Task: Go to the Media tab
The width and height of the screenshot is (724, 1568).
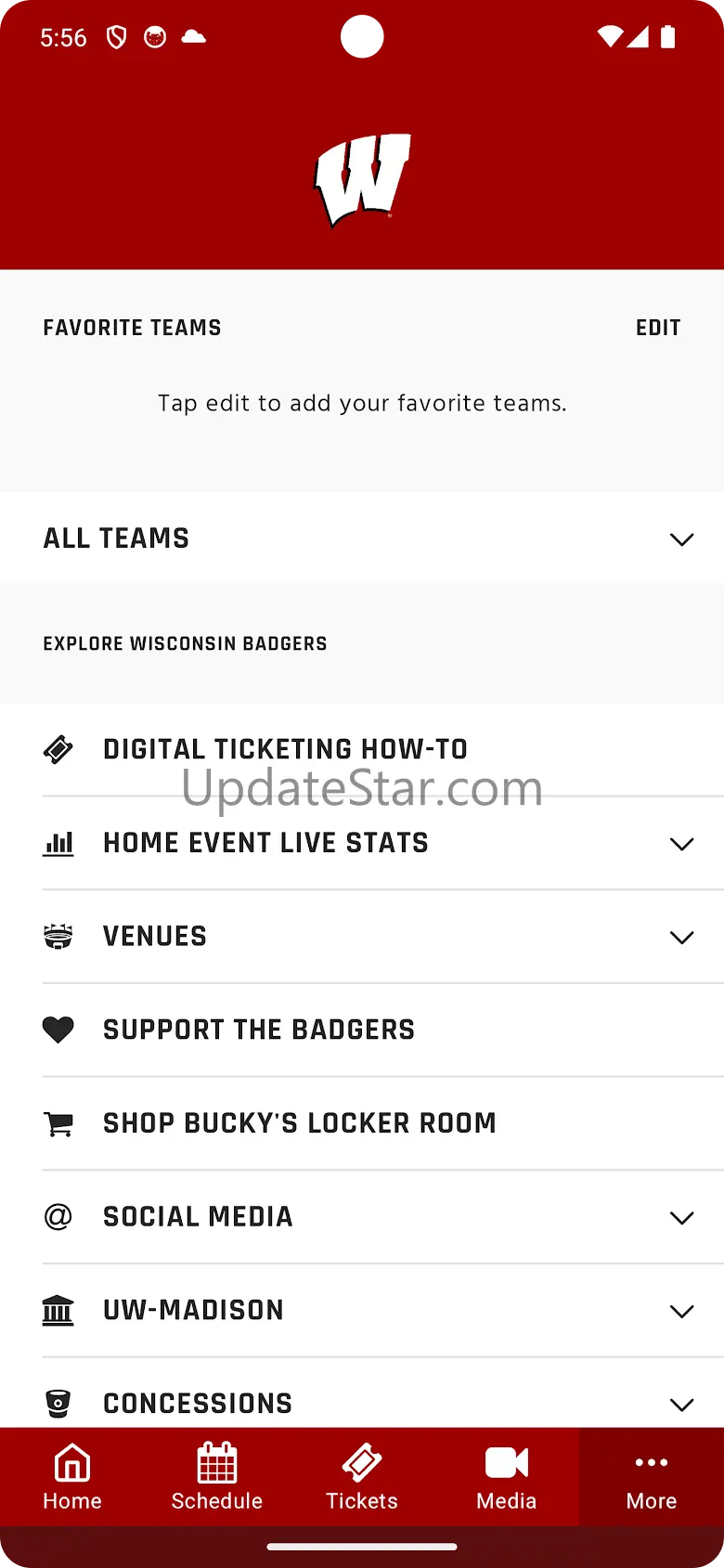Action: coord(507,1477)
